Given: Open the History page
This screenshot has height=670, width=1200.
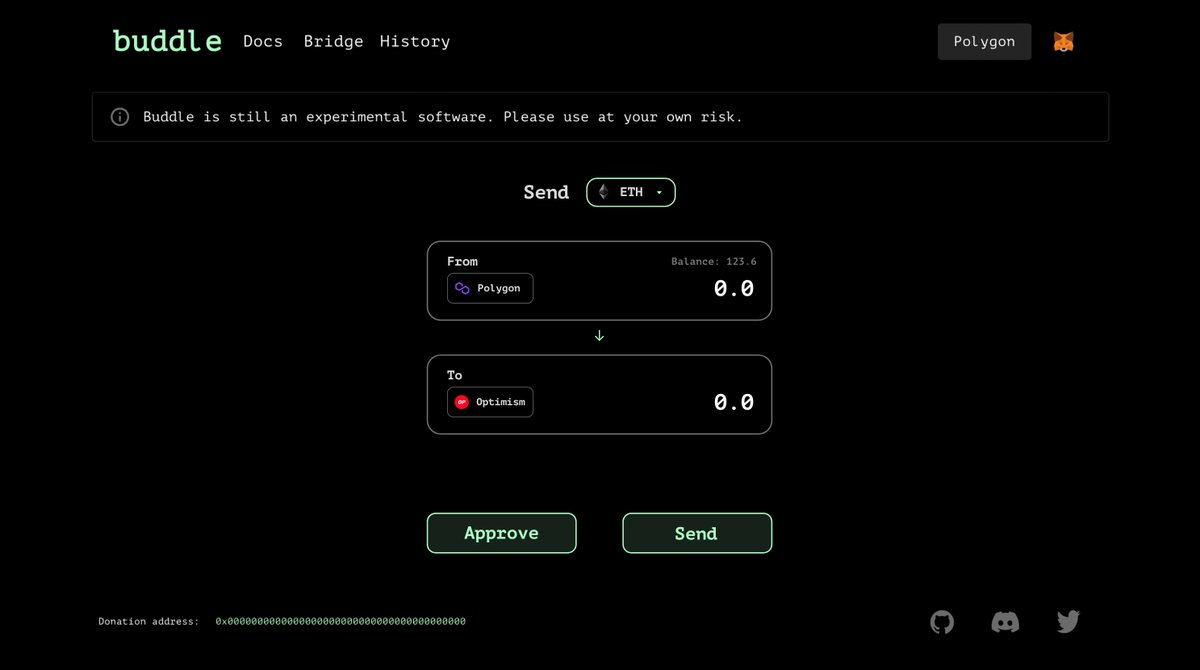Looking at the screenshot, I should coord(415,41).
